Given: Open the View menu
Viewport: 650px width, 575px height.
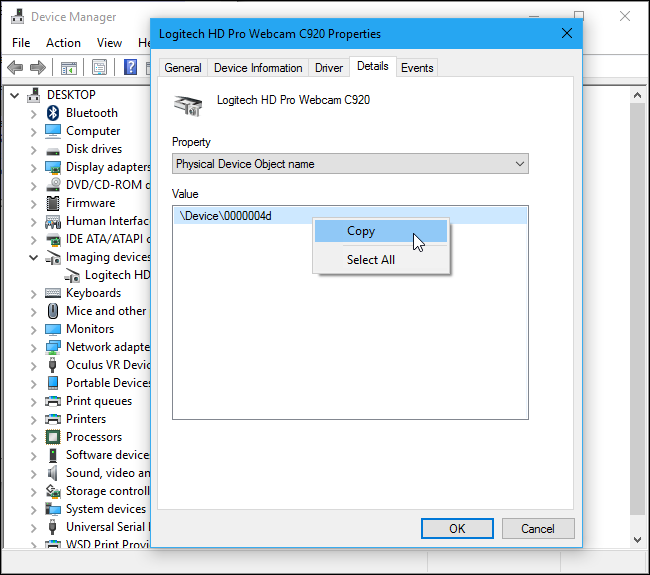Looking at the screenshot, I should pos(109,43).
